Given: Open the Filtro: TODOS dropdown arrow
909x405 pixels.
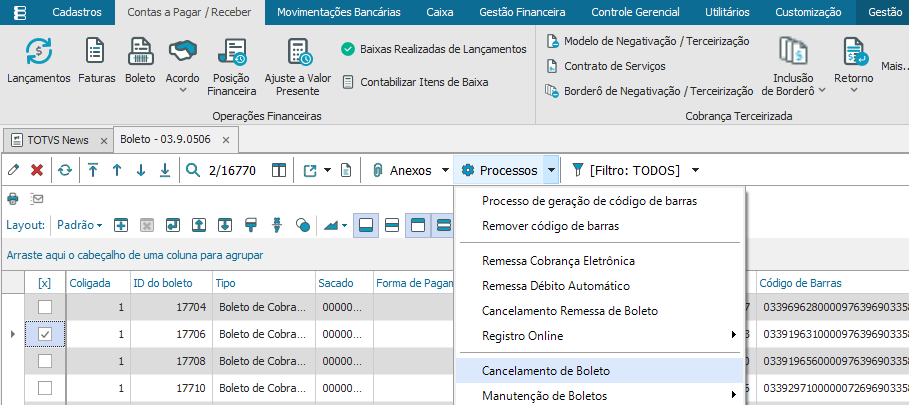Looking at the screenshot, I should point(695,170).
